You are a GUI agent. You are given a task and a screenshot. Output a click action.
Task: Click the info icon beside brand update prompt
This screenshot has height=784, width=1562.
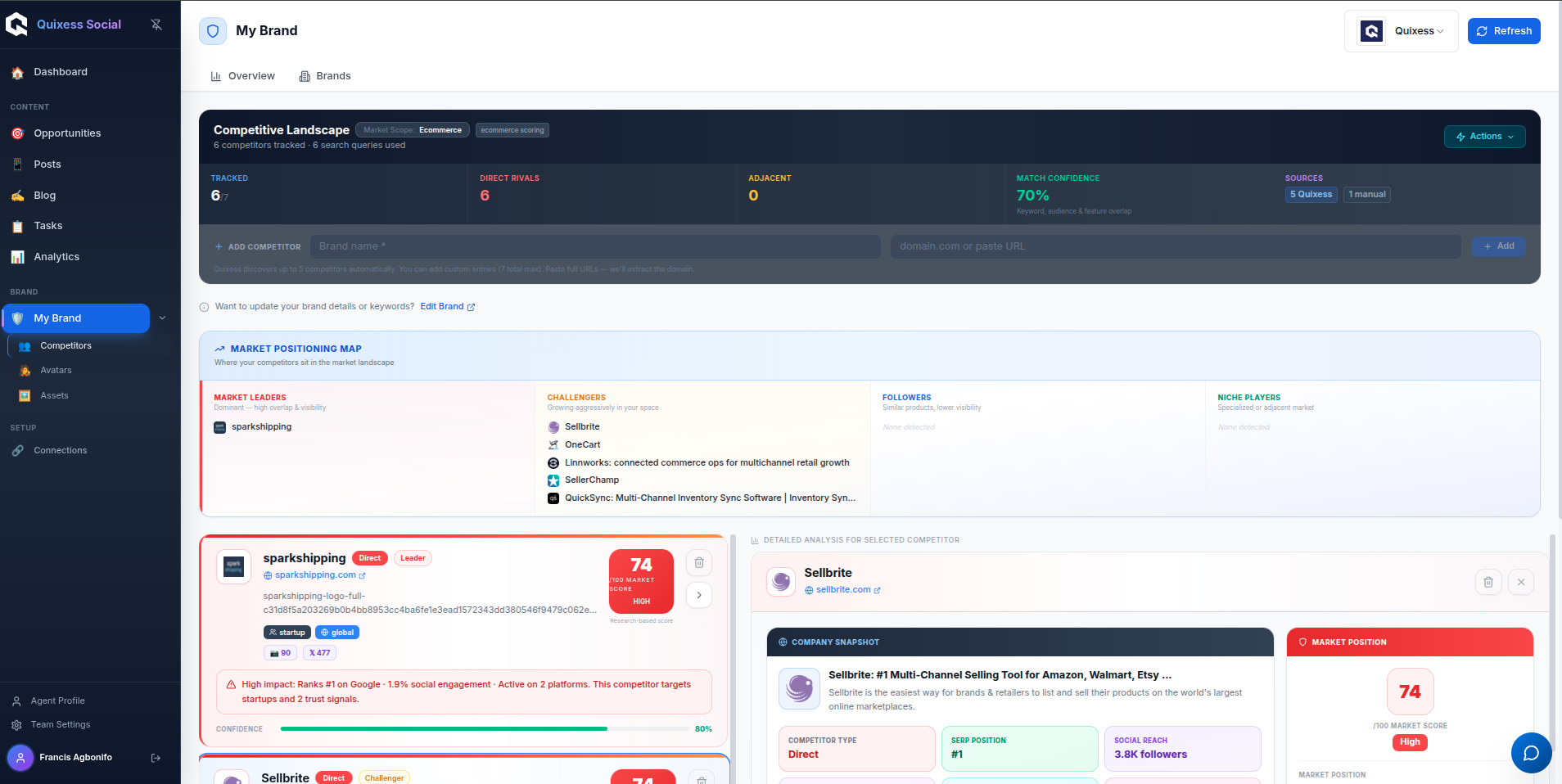[204, 308]
